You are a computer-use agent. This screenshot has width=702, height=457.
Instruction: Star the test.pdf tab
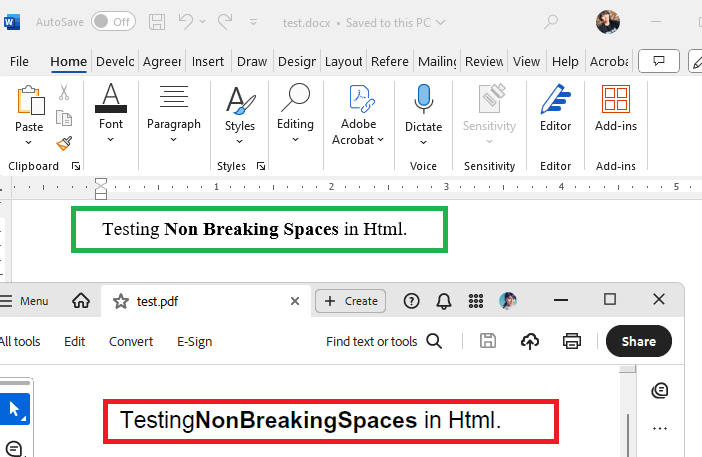[120, 301]
